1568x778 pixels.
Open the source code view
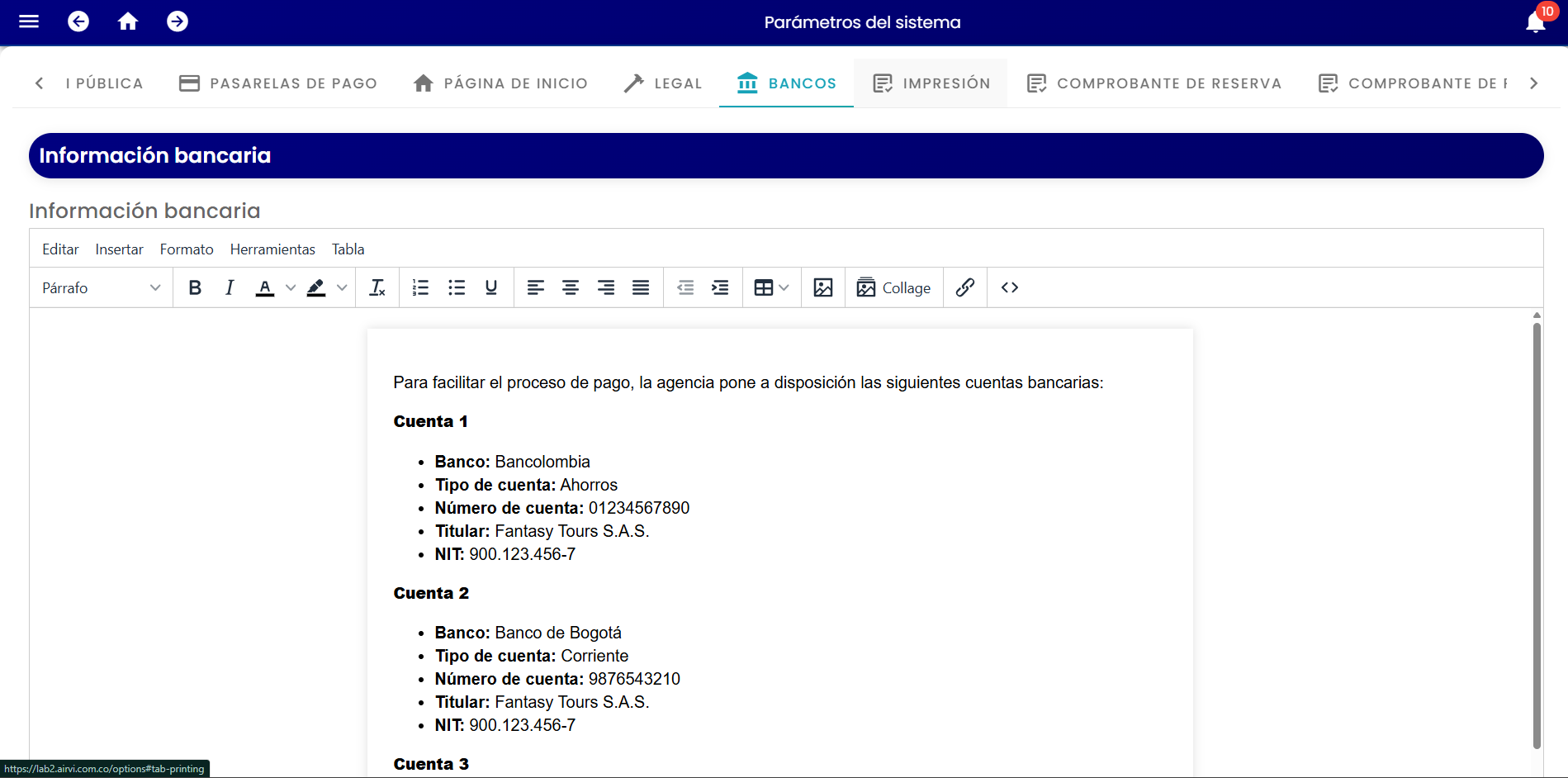pos(1010,287)
